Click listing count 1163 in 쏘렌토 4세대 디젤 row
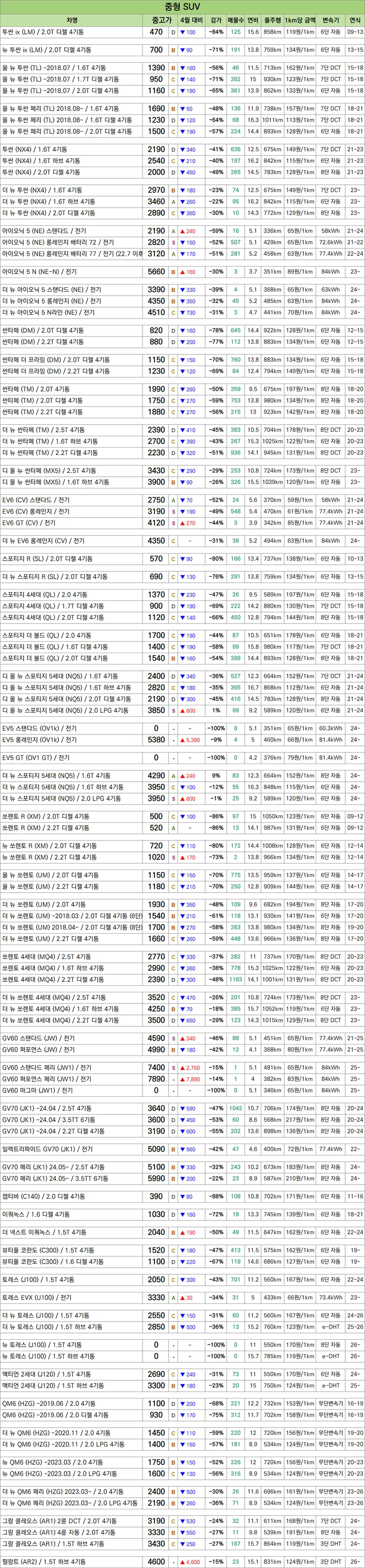 tap(235, 980)
